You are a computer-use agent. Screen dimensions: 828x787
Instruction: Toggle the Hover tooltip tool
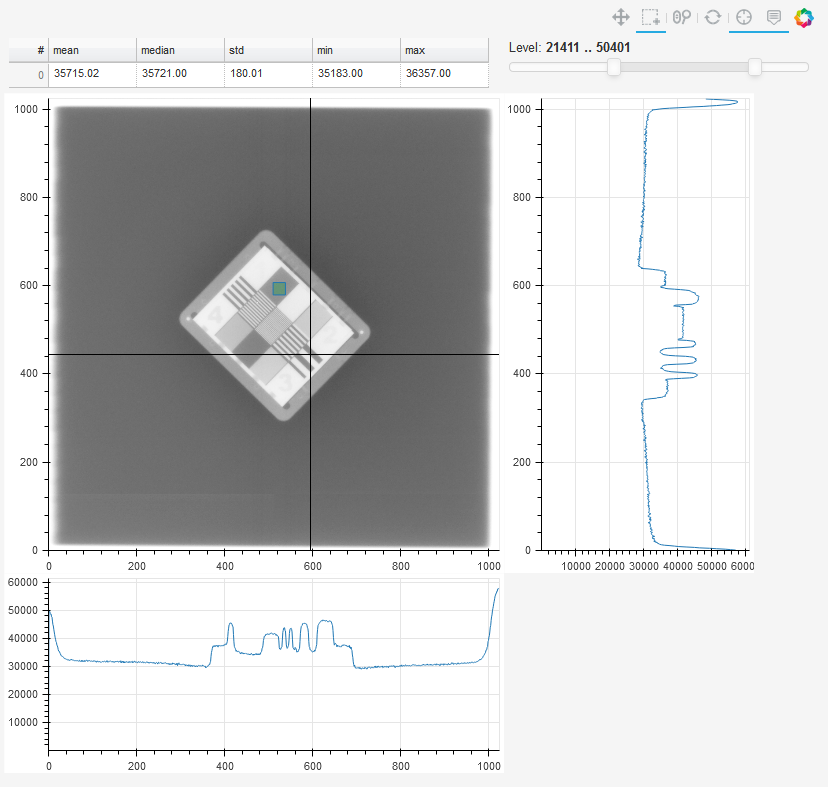774,17
